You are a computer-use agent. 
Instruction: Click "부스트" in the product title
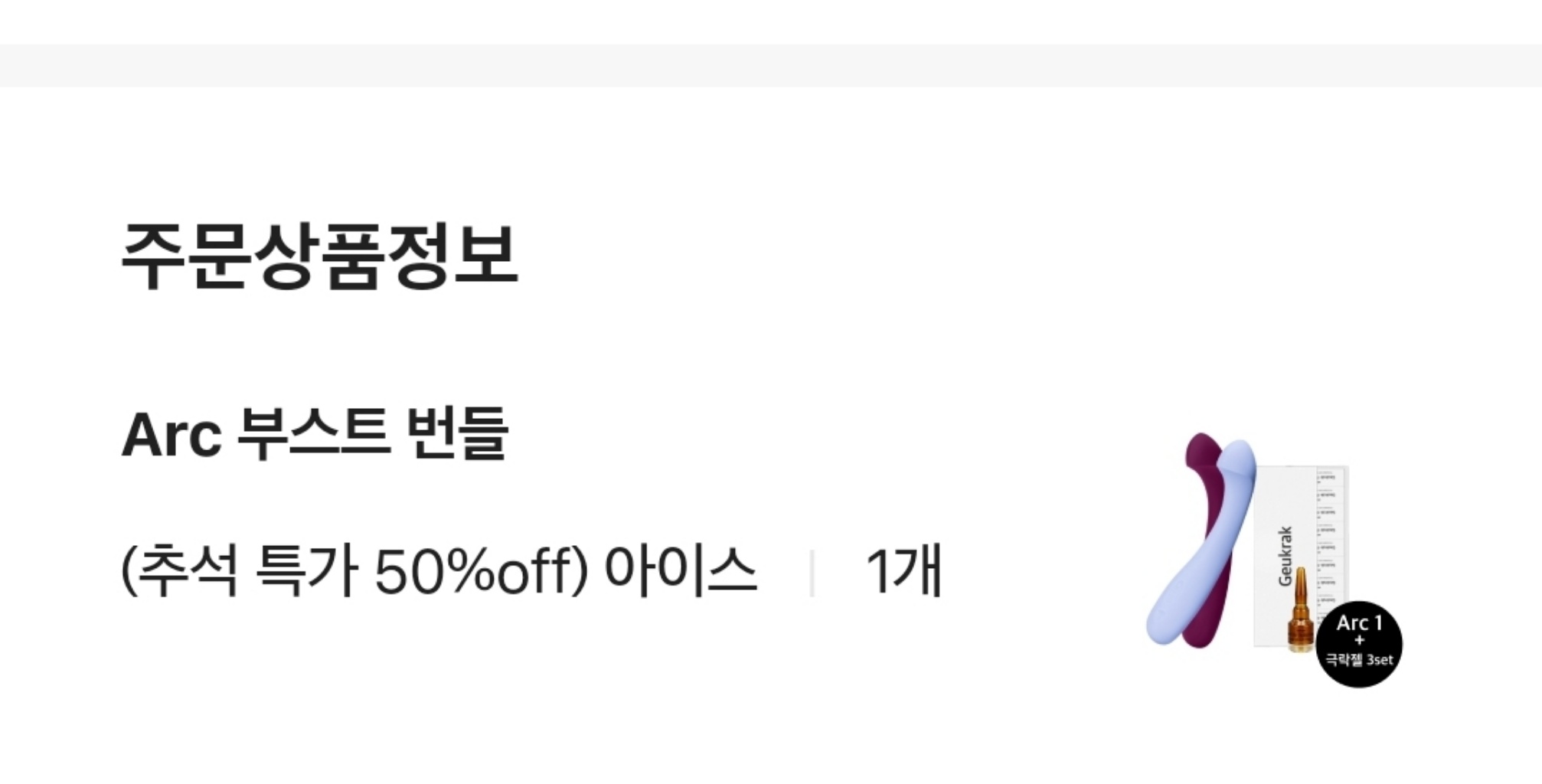click(x=312, y=433)
